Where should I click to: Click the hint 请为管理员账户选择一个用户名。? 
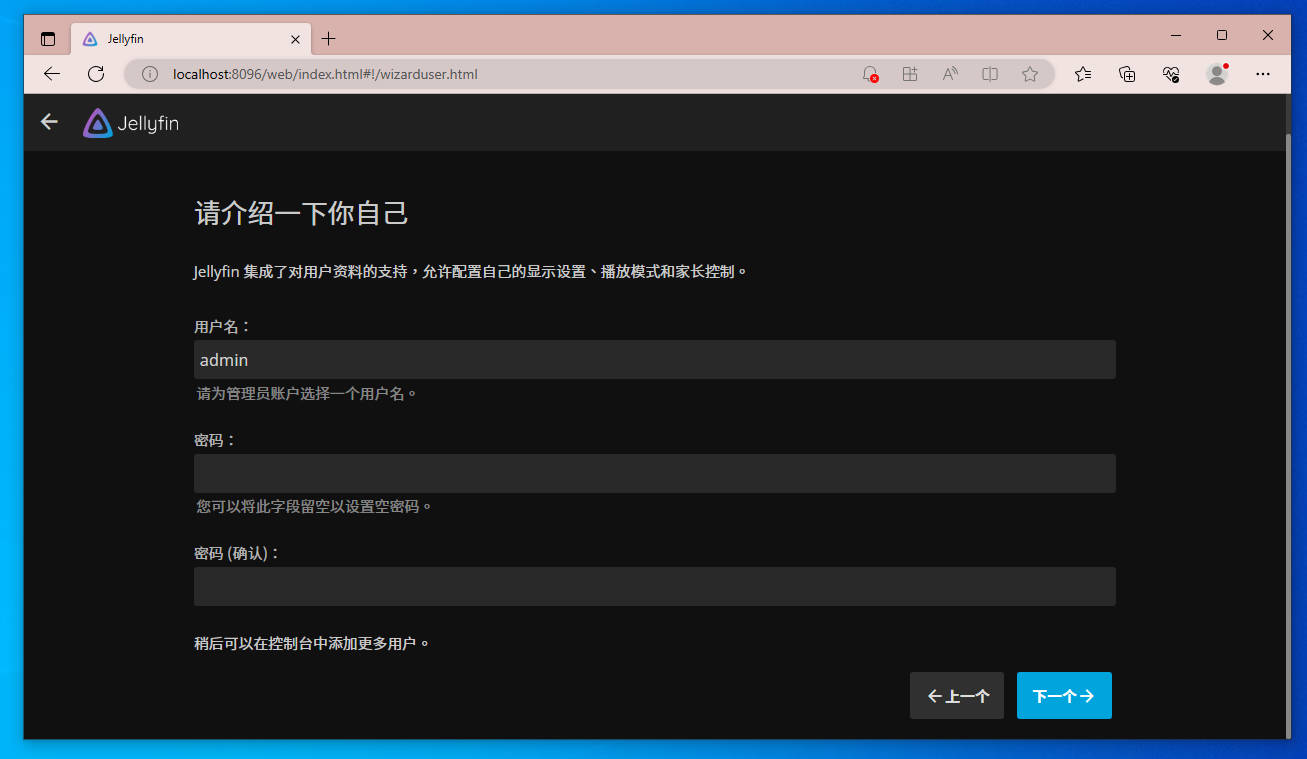pos(307,393)
